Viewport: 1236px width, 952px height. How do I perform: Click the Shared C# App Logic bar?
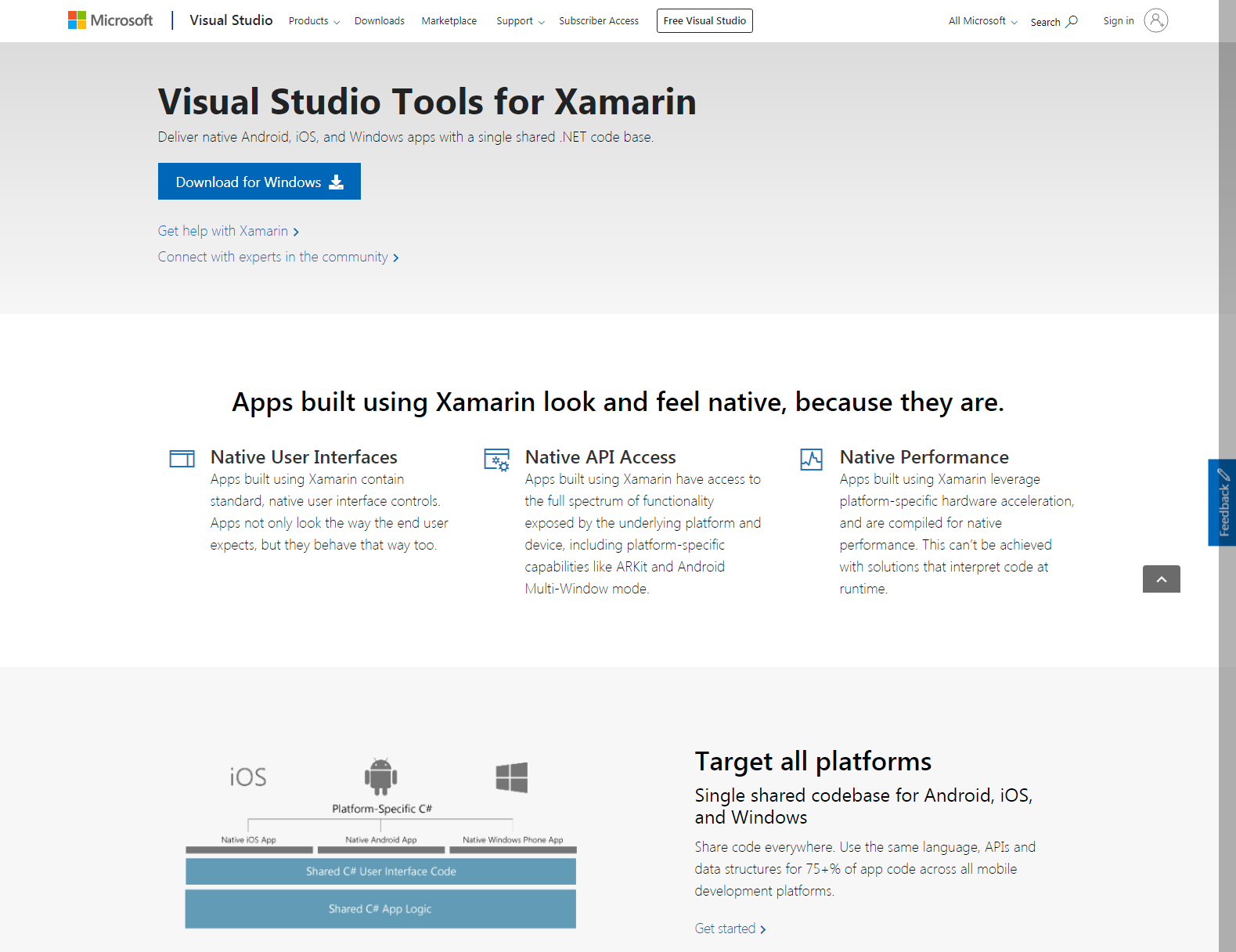380,909
